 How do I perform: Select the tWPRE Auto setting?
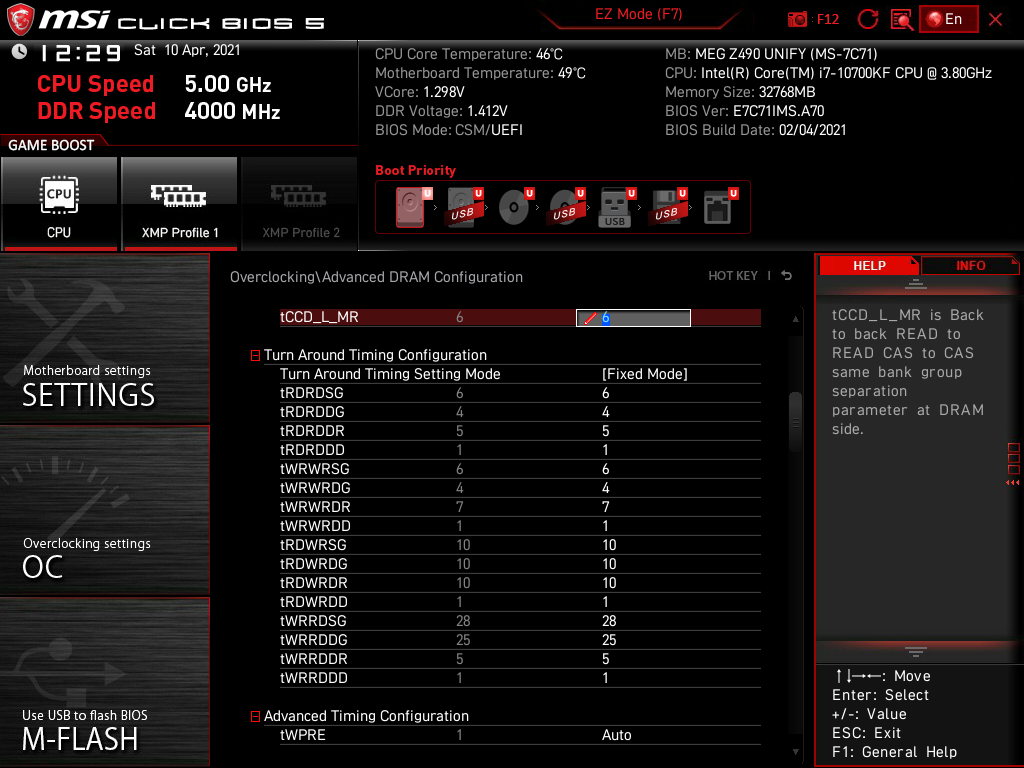pos(616,735)
